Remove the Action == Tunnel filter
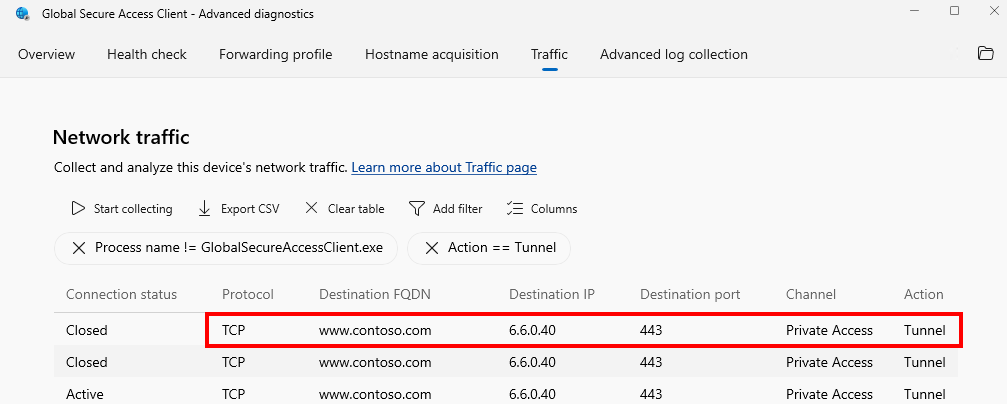Image resolution: width=1007 pixels, height=404 pixels. [x=432, y=248]
